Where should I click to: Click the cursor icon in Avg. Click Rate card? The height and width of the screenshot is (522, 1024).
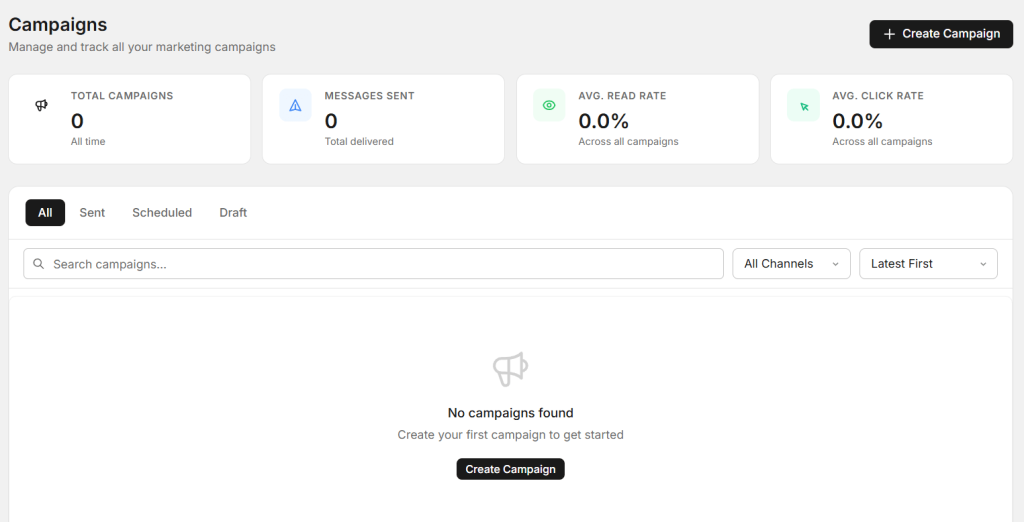[804, 106]
